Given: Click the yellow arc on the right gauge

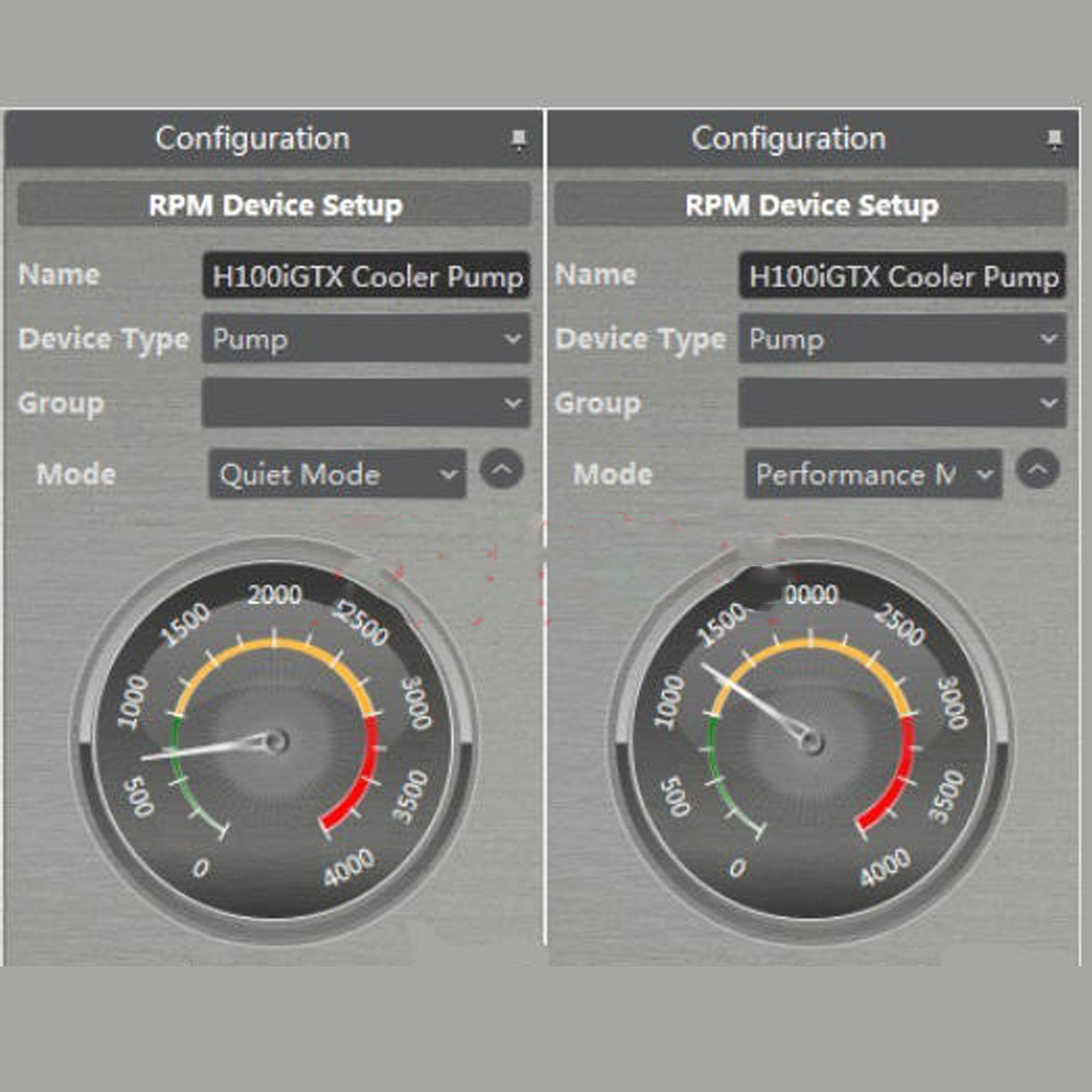Looking at the screenshot, I should coord(811,644).
